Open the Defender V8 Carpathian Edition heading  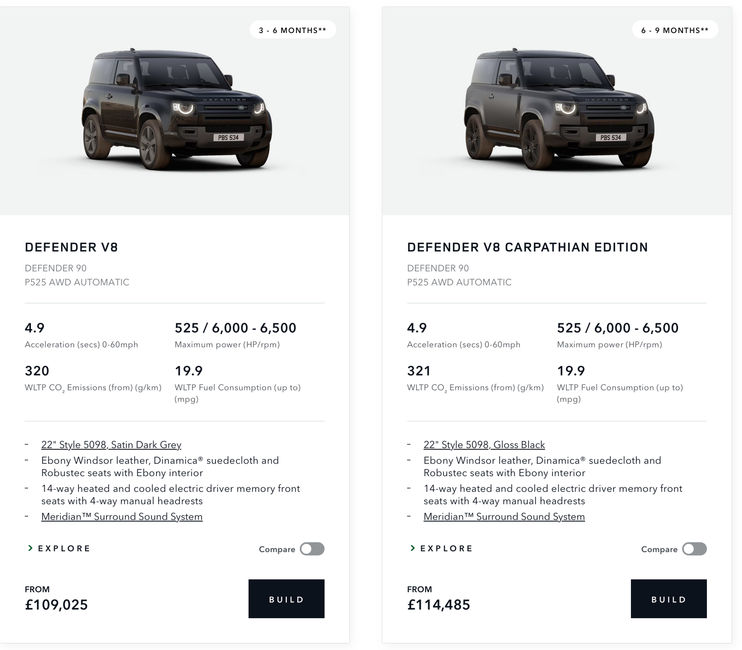click(x=528, y=247)
